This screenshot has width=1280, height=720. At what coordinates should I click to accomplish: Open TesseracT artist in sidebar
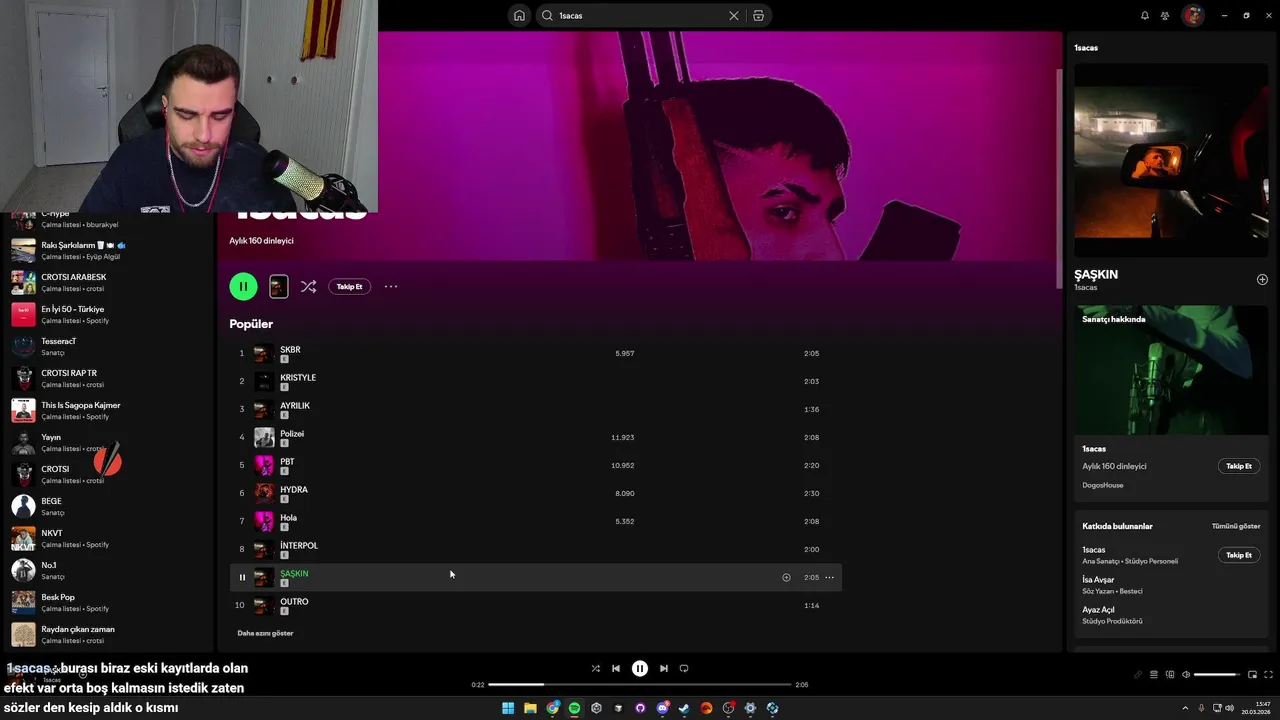[108, 346]
